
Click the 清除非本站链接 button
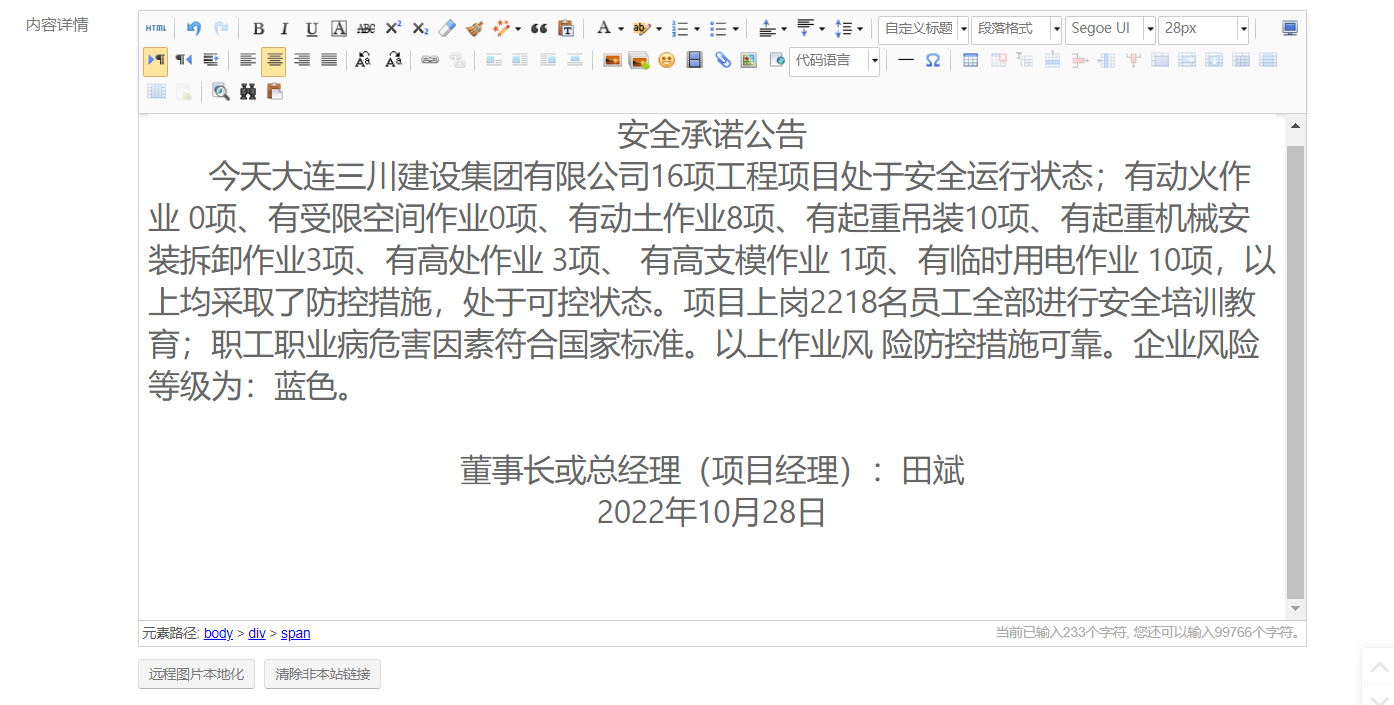click(x=322, y=674)
